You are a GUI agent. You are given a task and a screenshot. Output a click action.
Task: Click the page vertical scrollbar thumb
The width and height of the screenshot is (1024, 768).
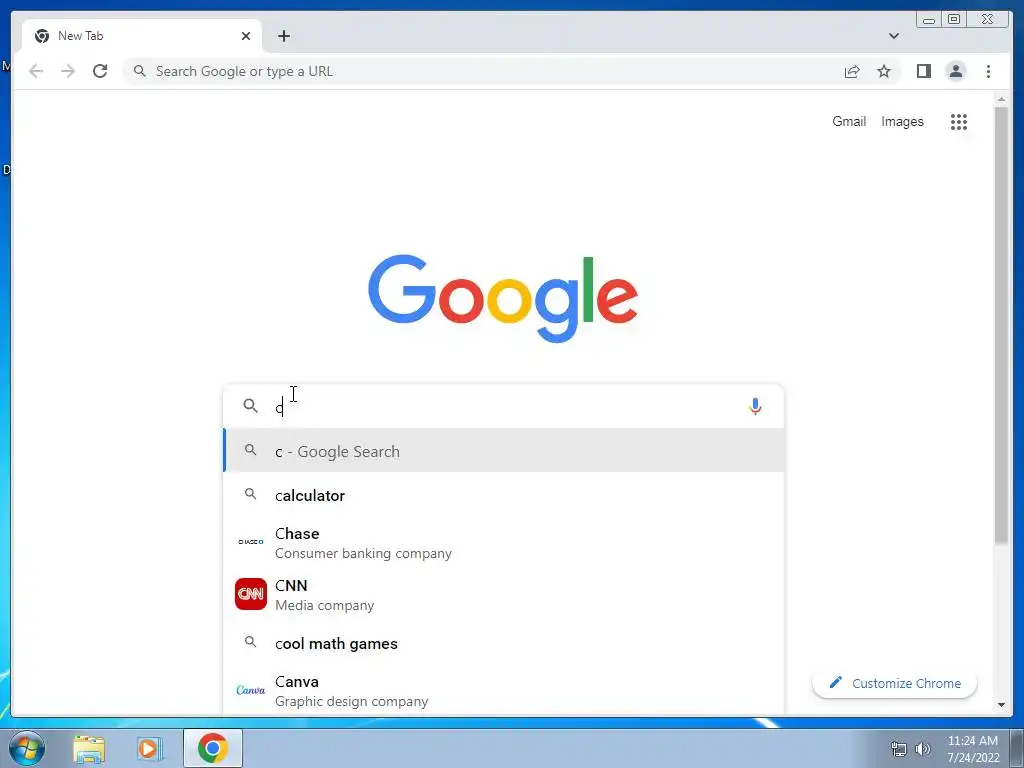[x=1001, y=324]
